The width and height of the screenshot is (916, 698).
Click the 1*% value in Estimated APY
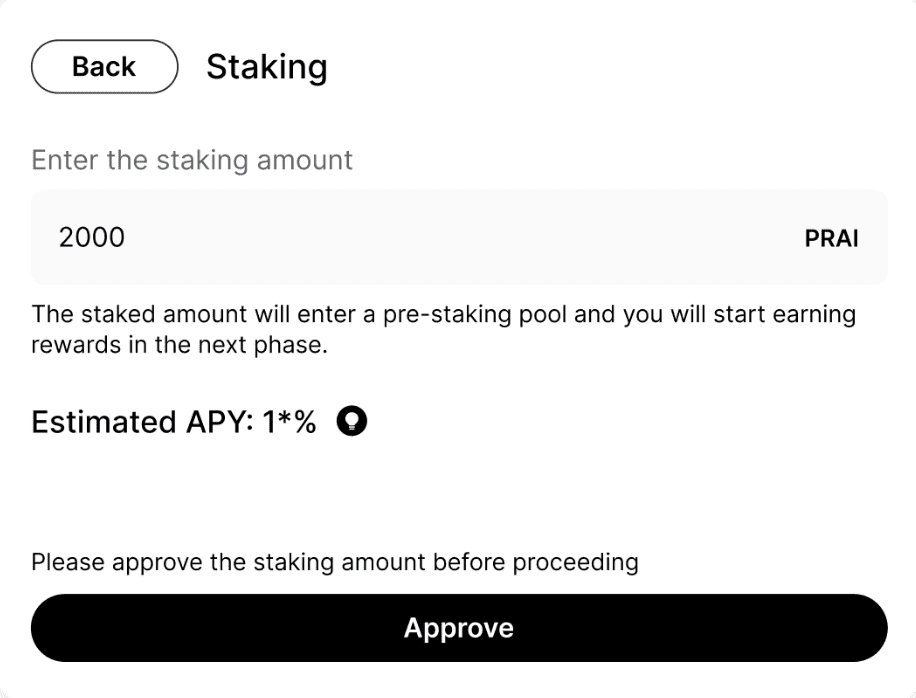click(289, 422)
